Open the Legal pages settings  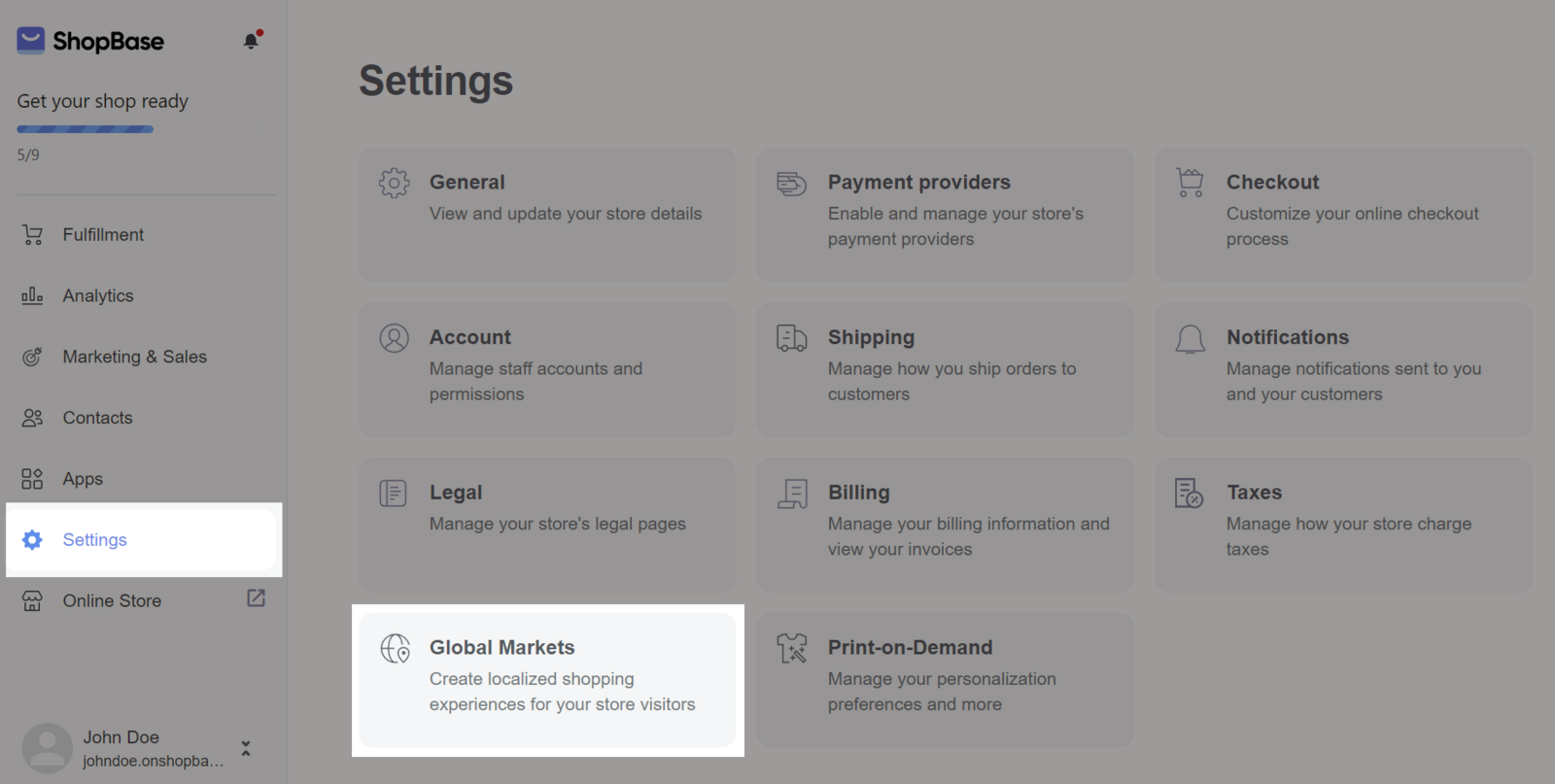(x=546, y=525)
